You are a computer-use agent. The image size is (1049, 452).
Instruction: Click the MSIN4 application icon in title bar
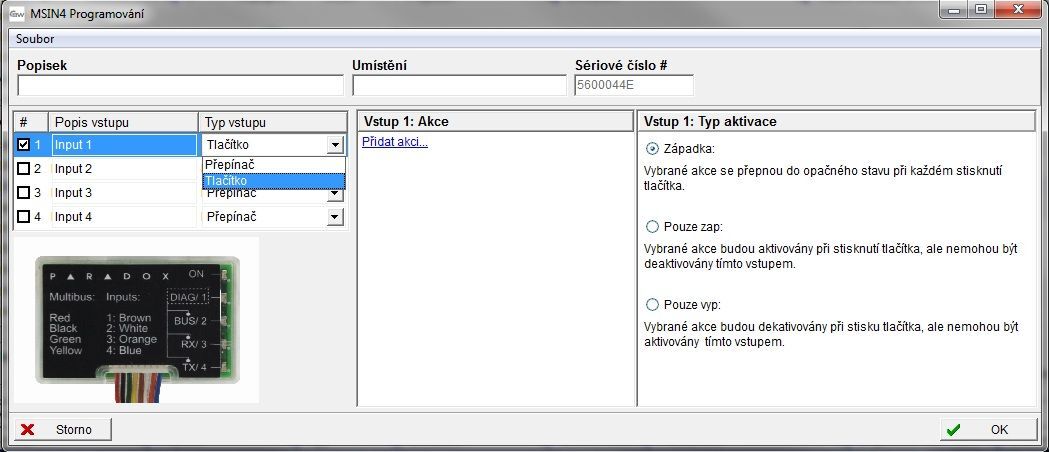pos(17,11)
